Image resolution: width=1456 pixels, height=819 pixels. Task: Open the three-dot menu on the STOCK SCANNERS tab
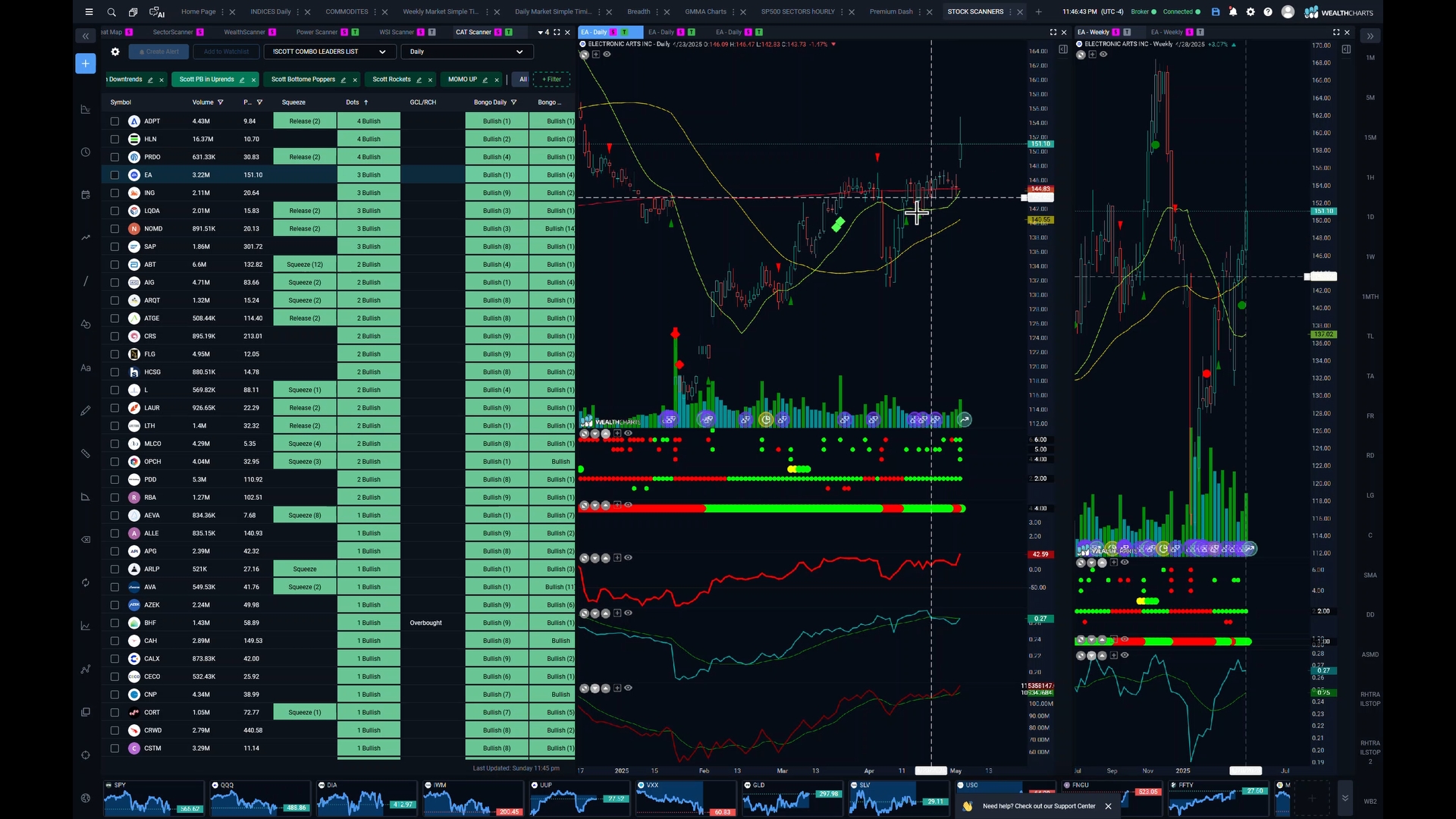[1010, 12]
